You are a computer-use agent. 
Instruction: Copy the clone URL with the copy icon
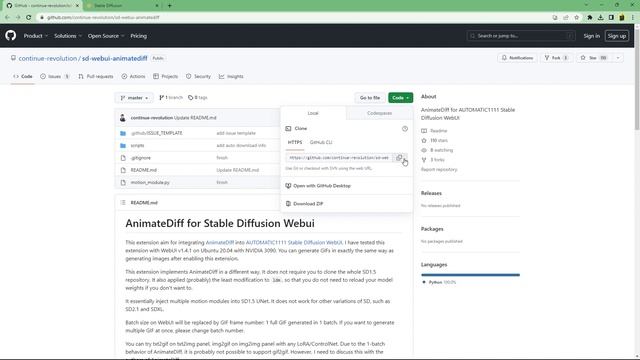click(399, 158)
